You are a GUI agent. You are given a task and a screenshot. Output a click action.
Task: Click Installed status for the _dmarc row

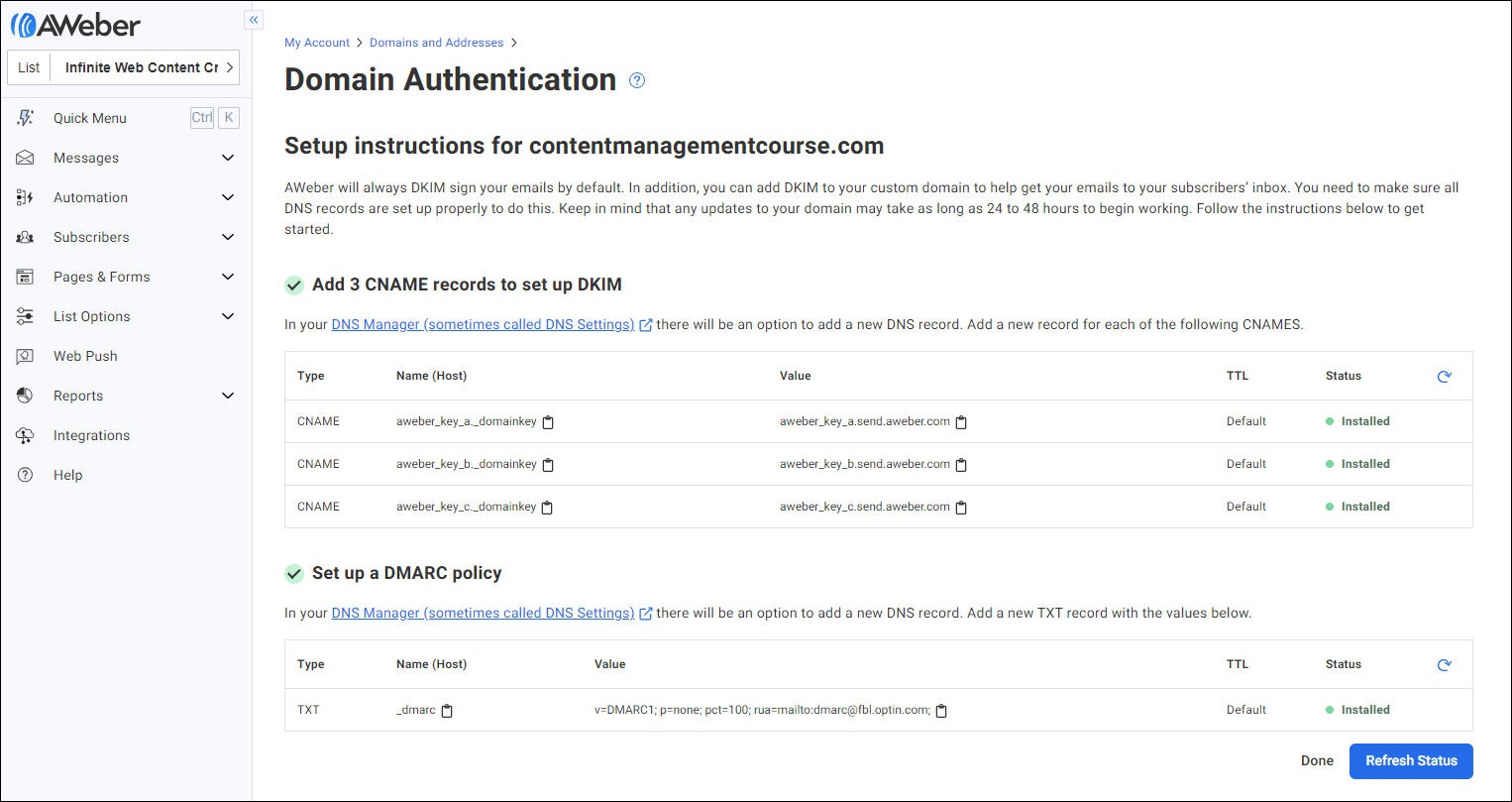click(x=1357, y=710)
